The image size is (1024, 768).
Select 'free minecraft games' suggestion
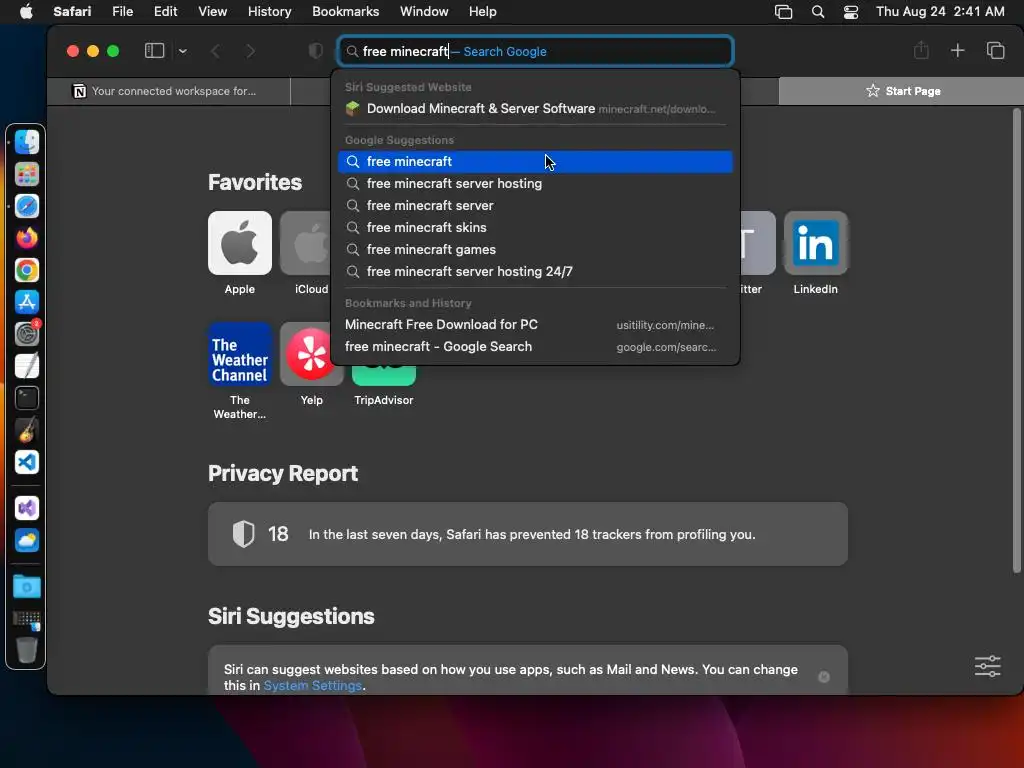pyautogui.click(x=536, y=249)
